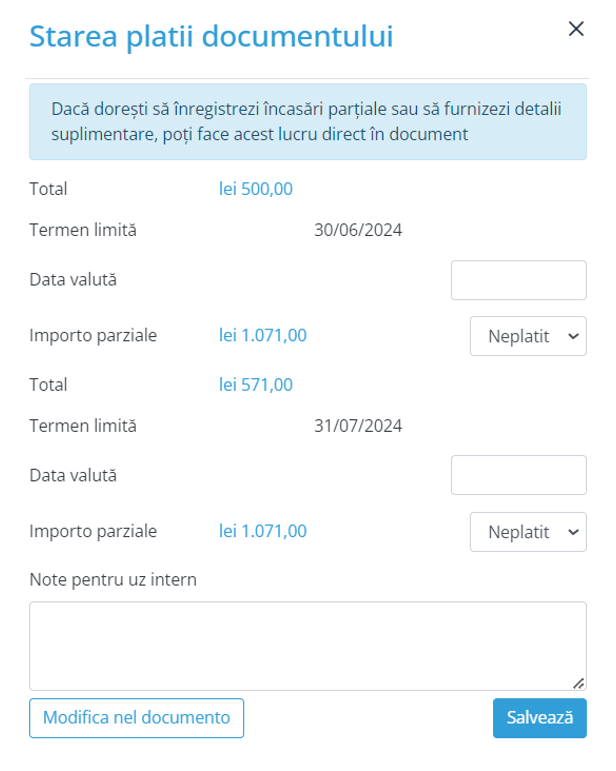Click the Termen limită label beside 31/07/2024
616x771 pixels.
[x=83, y=426]
